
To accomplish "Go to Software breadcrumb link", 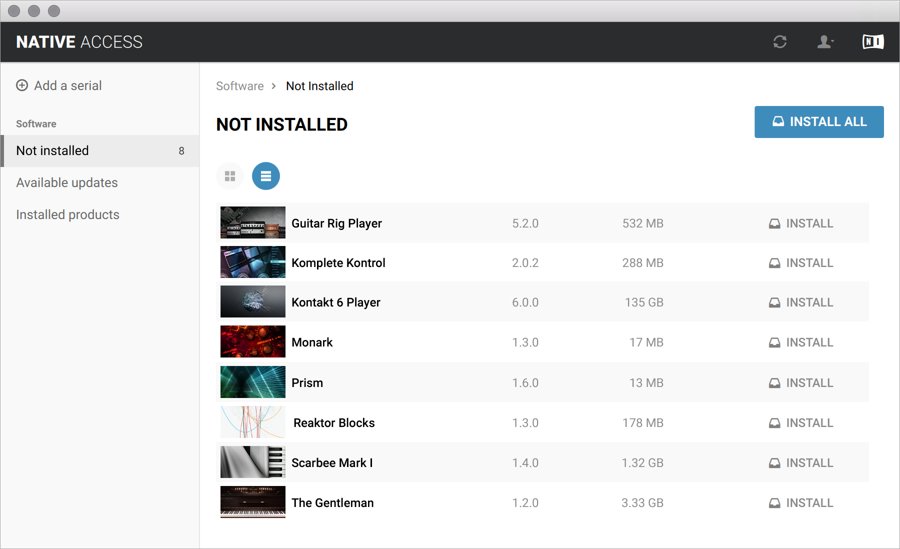I will (x=240, y=86).
